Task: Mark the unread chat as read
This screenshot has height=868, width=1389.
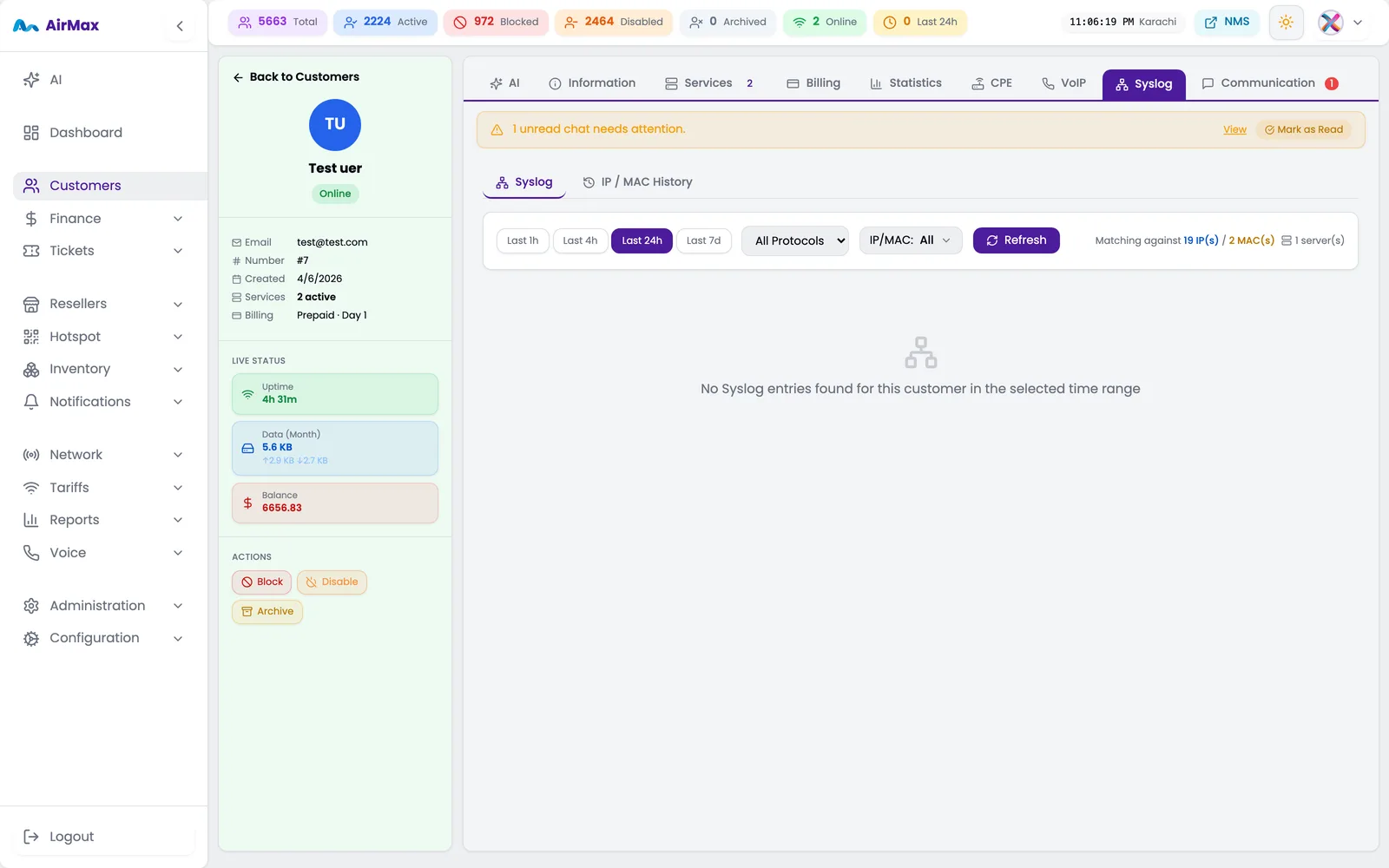Action: [1304, 130]
